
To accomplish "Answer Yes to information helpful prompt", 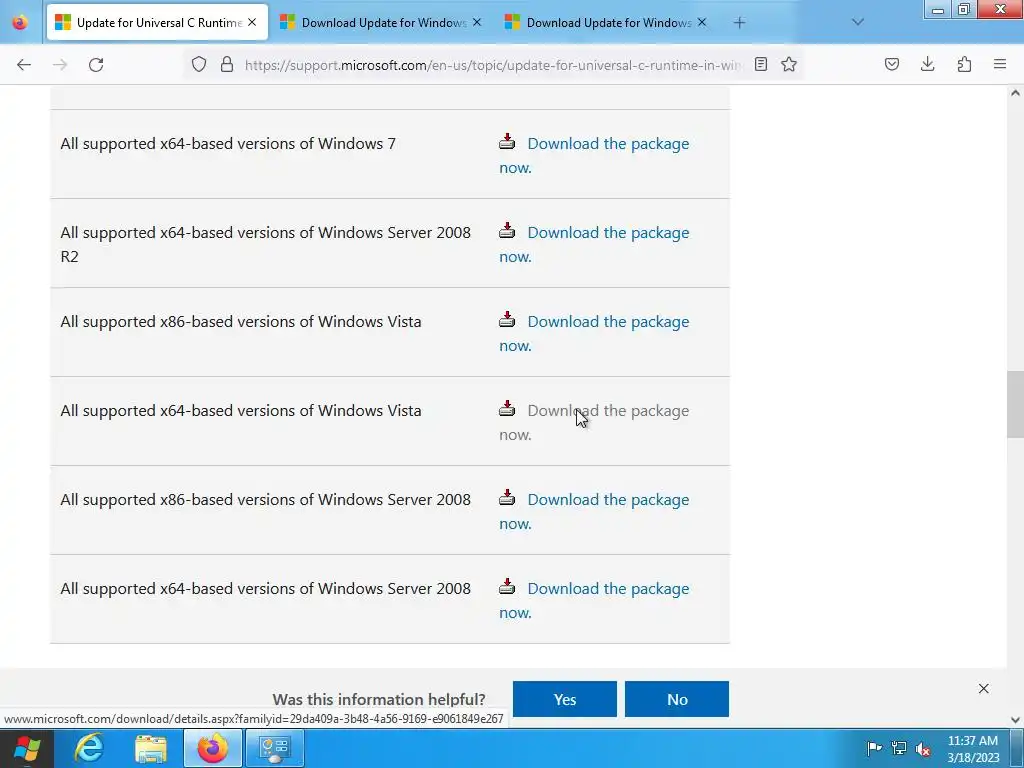I will pos(565,699).
